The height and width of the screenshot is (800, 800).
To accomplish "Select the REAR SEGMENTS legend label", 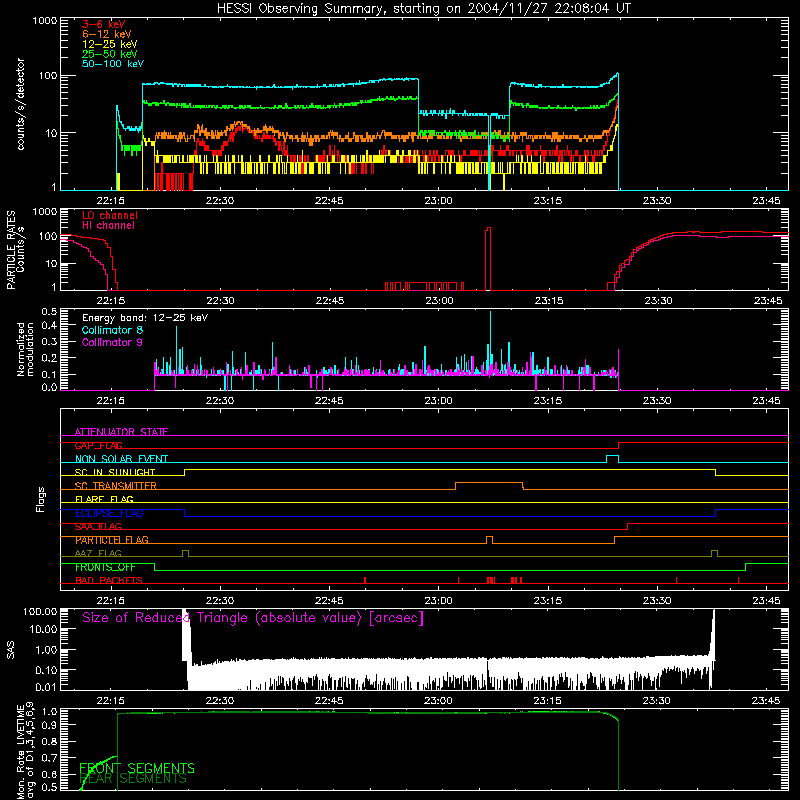I will tap(133, 779).
